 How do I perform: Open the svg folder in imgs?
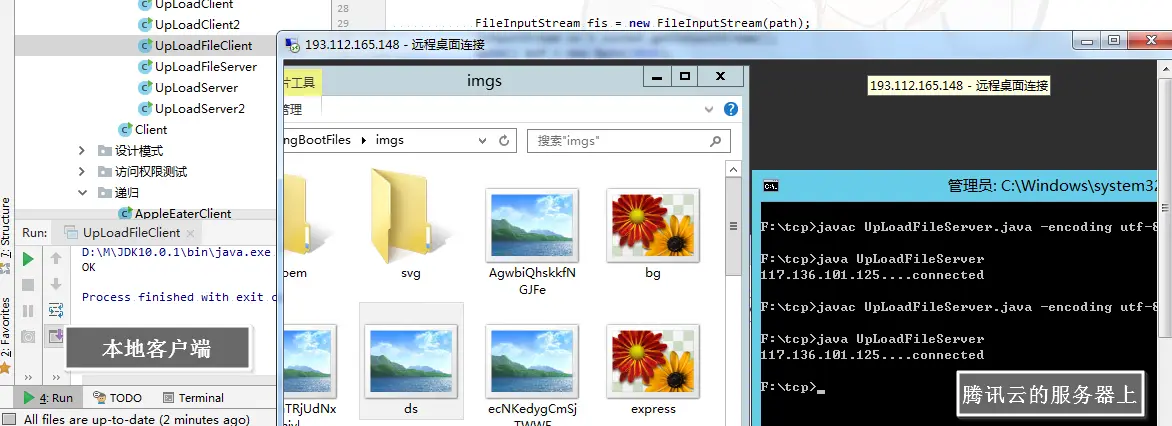click(x=410, y=224)
